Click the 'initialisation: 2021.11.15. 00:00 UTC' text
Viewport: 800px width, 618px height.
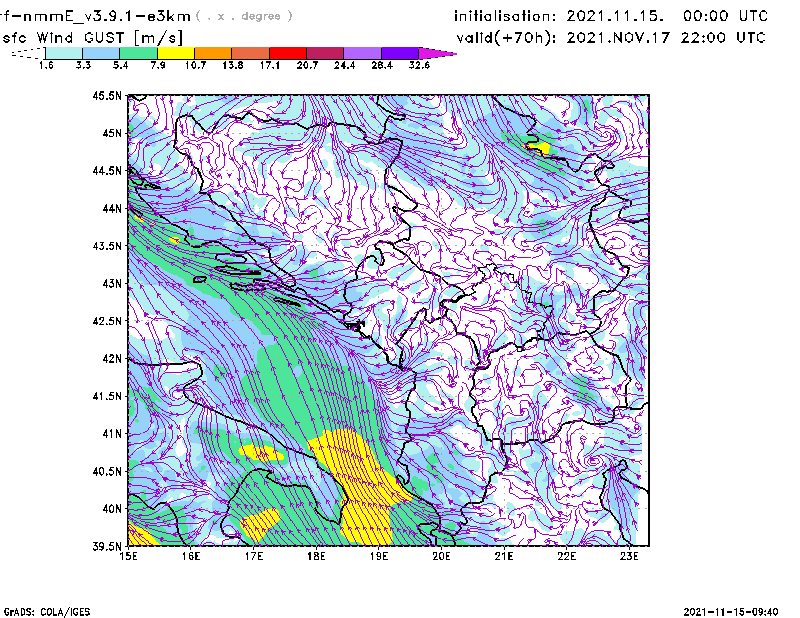(x=611, y=16)
